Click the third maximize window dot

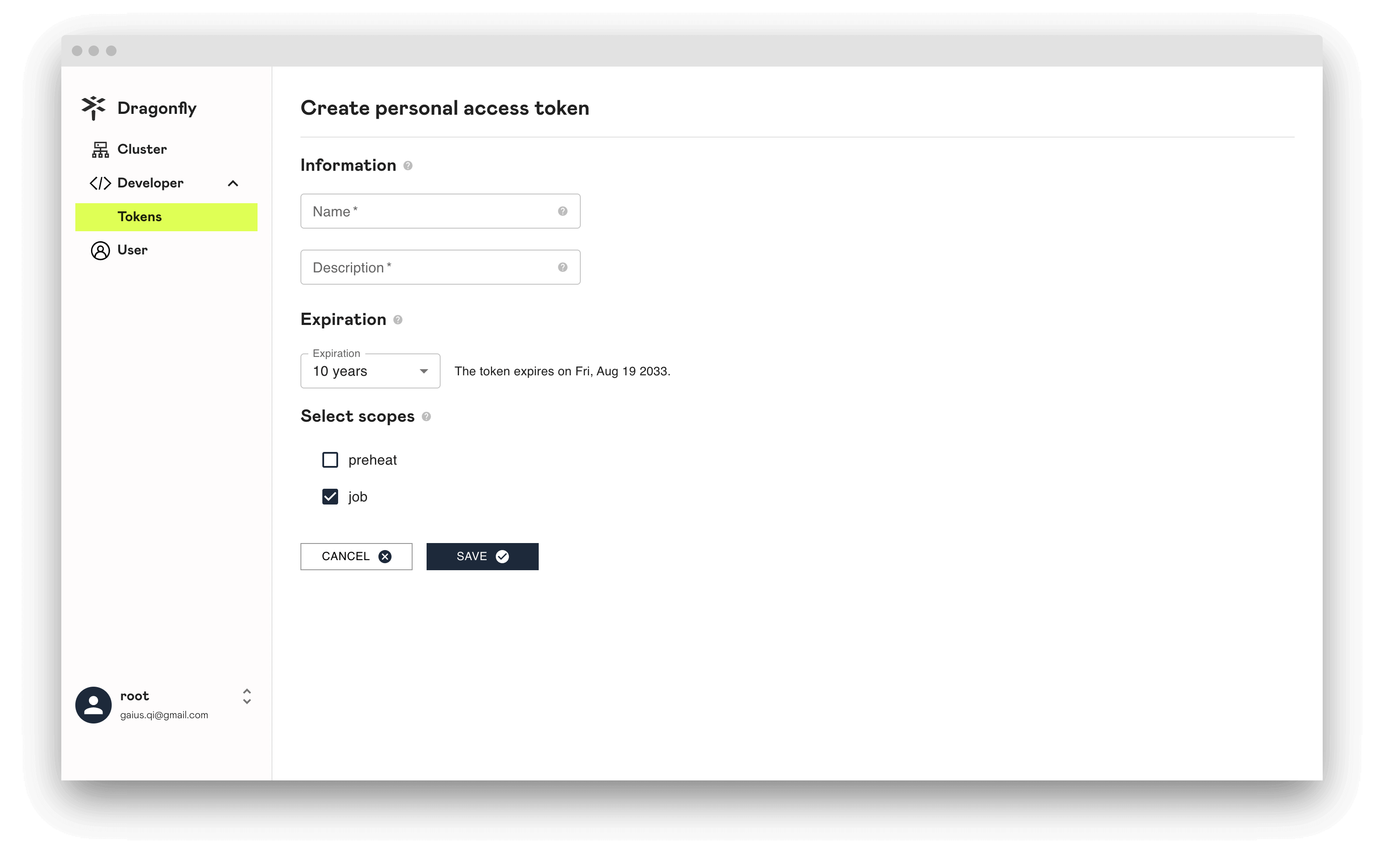click(111, 51)
